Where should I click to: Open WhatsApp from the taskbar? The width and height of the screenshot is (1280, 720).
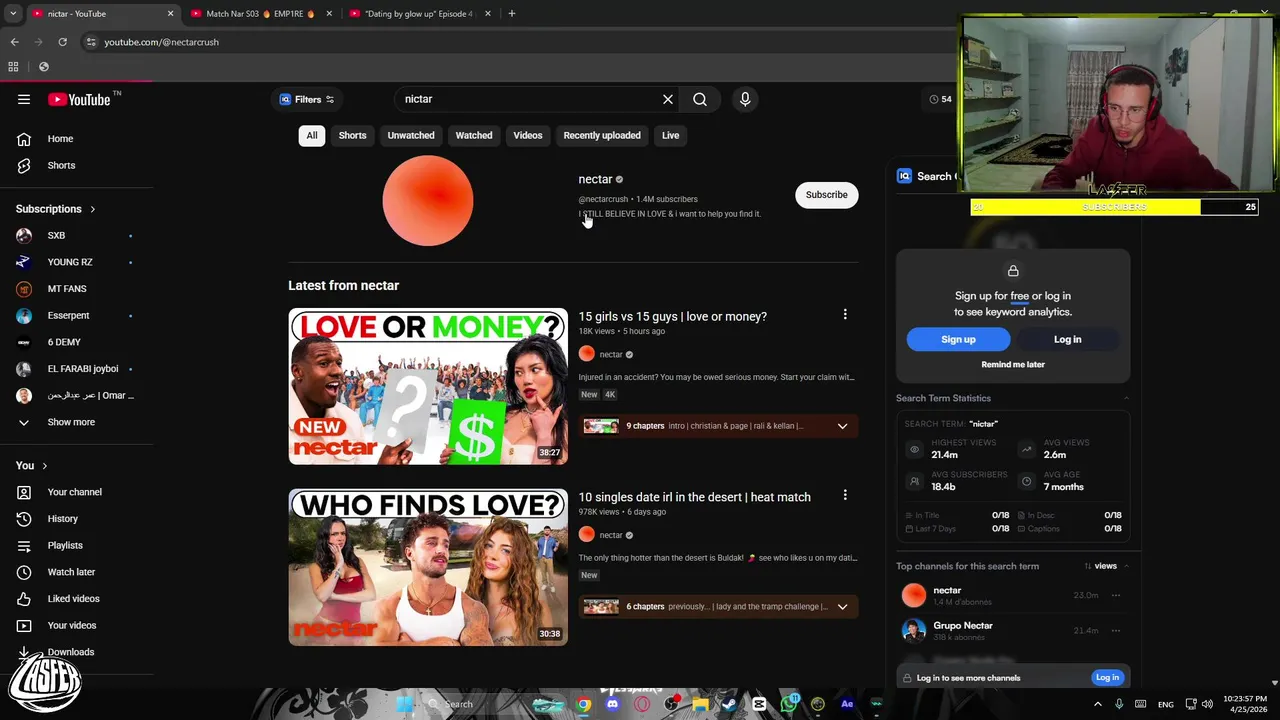click(x=788, y=704)
